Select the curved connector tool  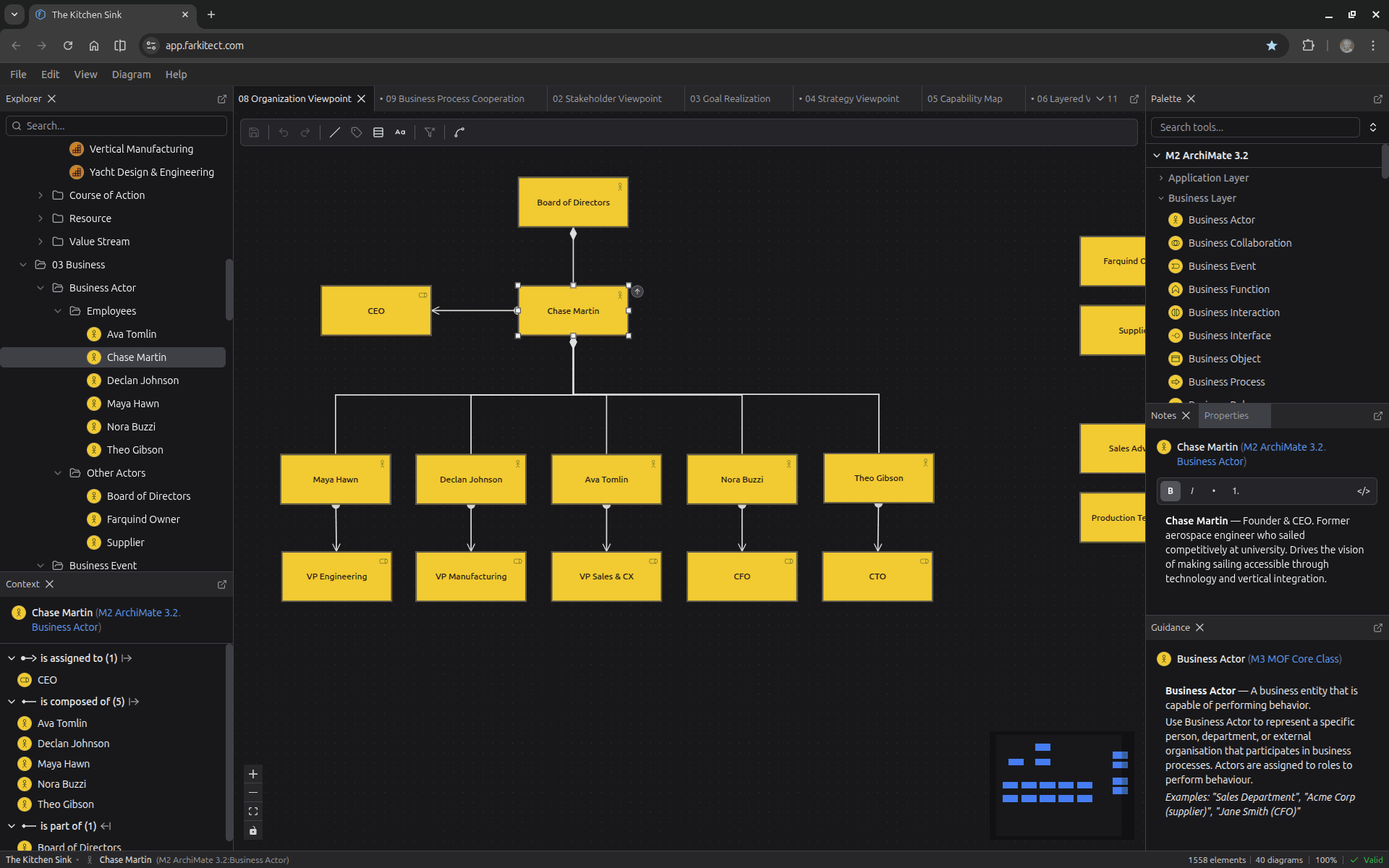459,132
